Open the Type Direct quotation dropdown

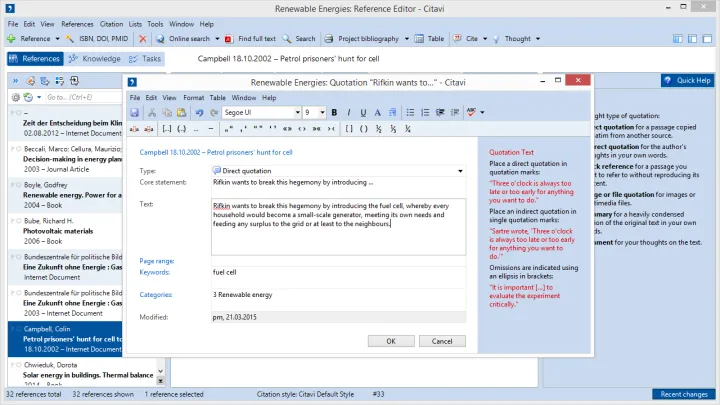tap(460, 171)
